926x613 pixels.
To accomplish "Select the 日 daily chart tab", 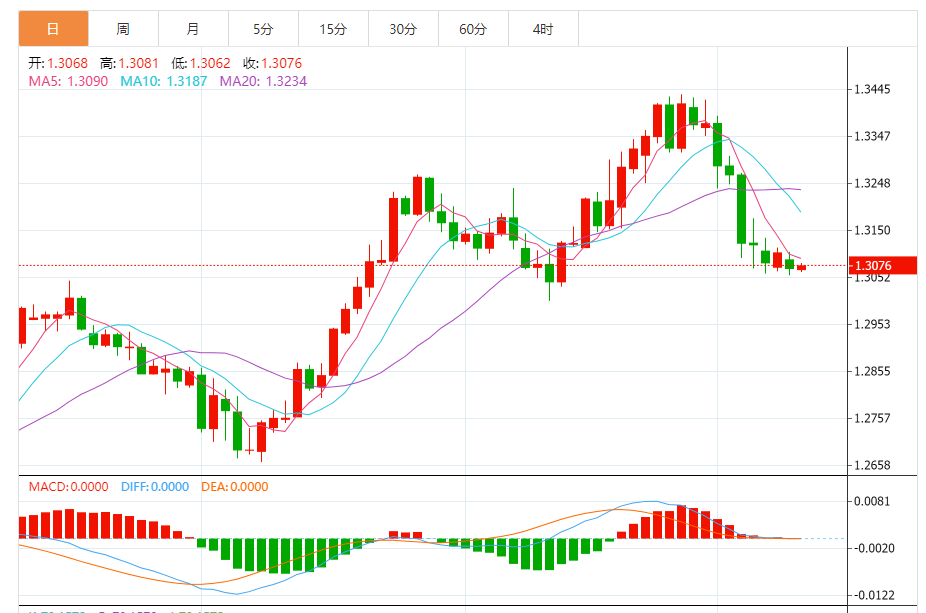I will click(x=53, y=28).
